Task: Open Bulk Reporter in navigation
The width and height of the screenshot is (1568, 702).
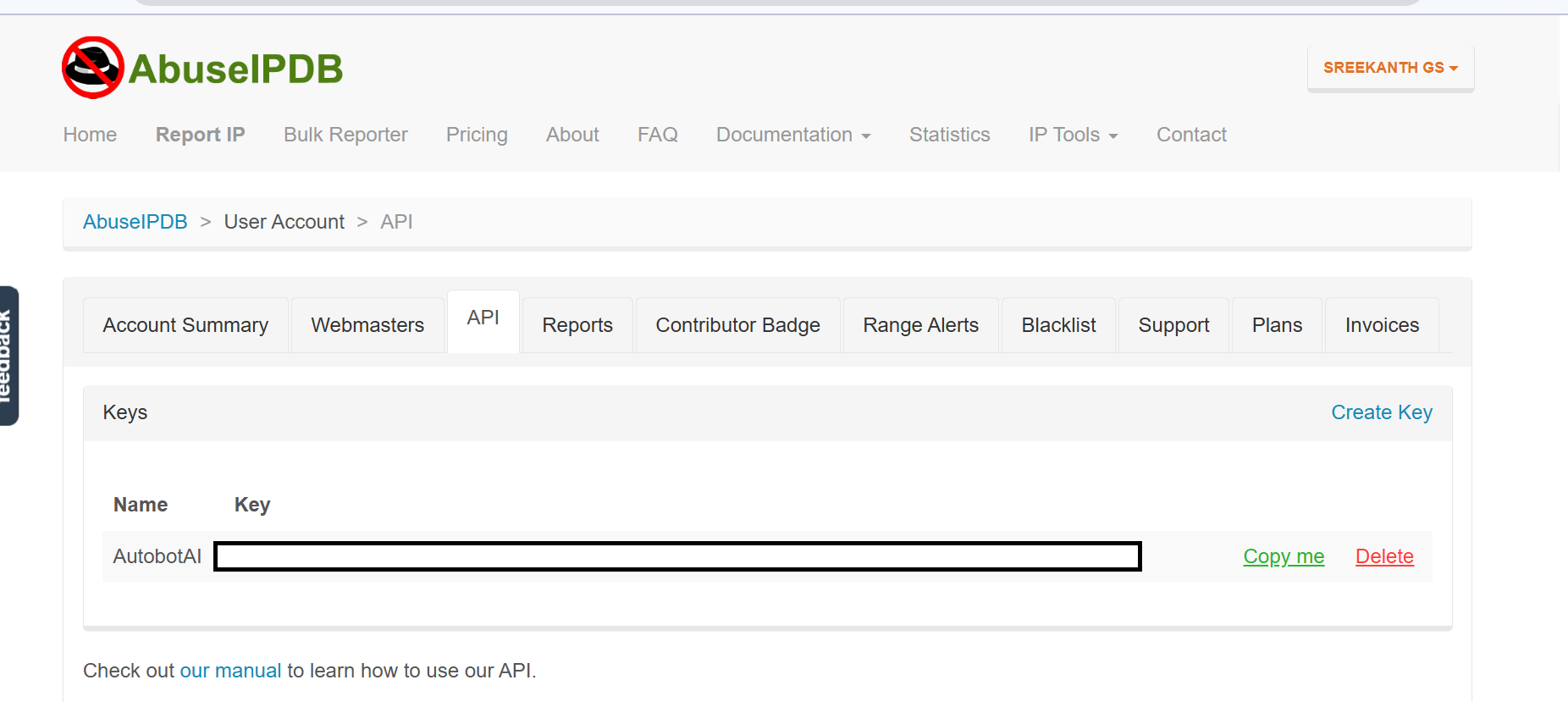Action: pos(345,135)
